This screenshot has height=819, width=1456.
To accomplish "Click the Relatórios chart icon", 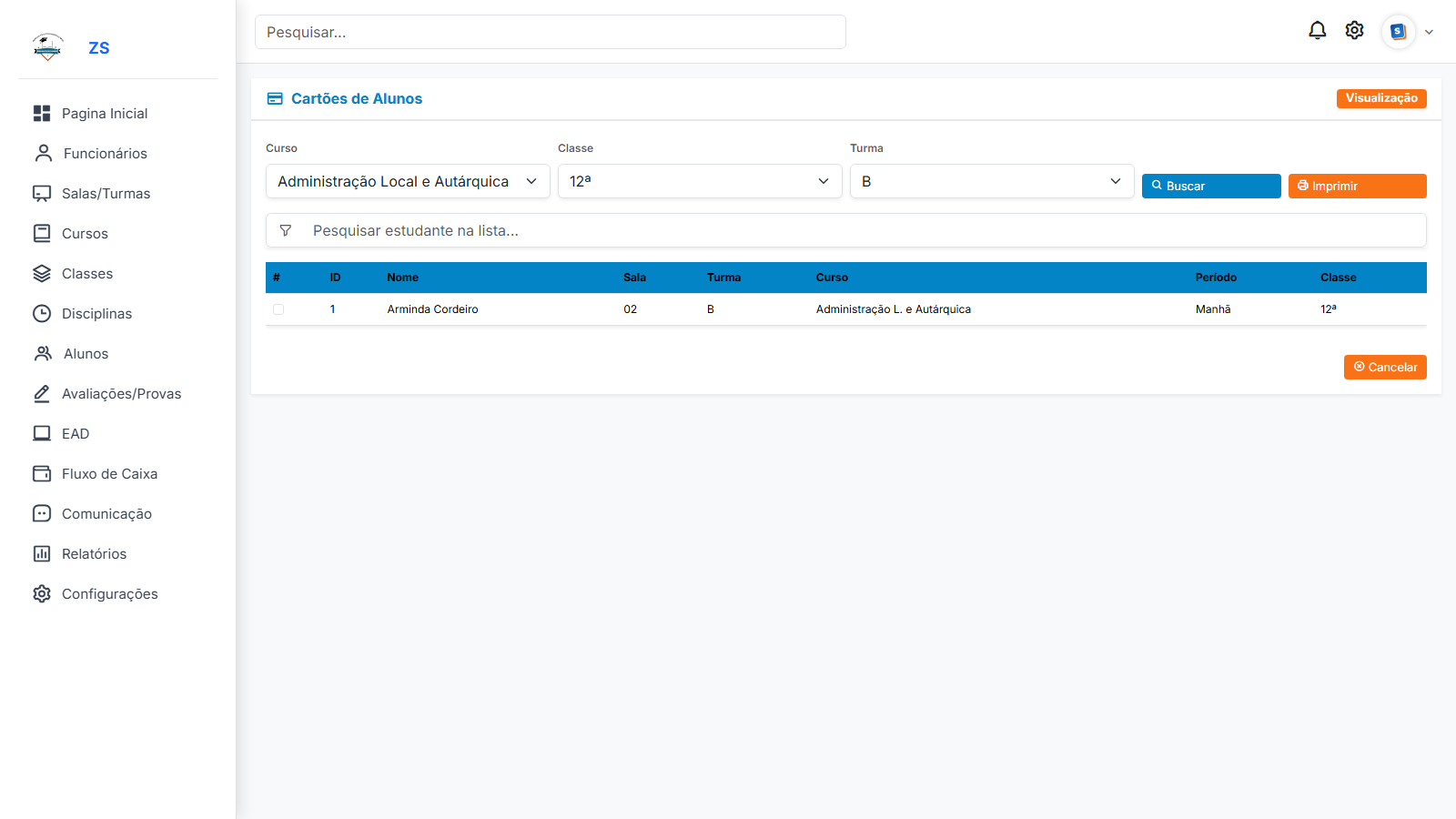I will (42, 553).
